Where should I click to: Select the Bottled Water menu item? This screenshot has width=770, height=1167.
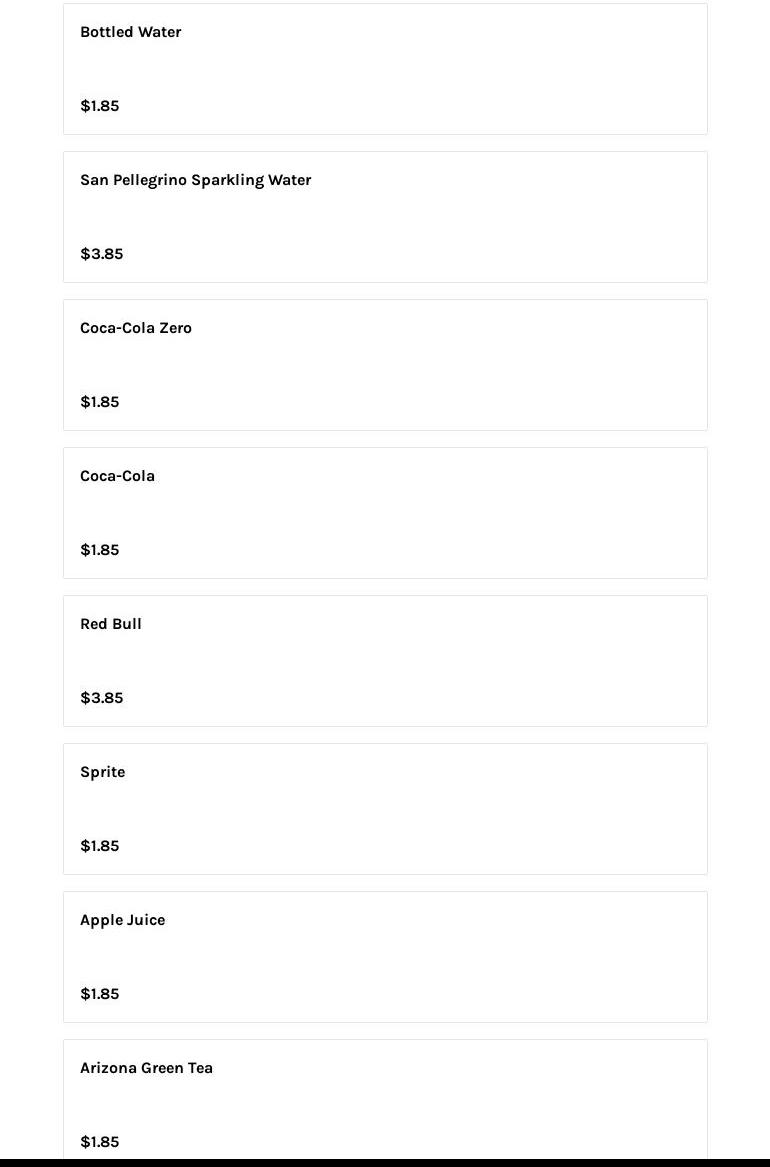(130, 32)
